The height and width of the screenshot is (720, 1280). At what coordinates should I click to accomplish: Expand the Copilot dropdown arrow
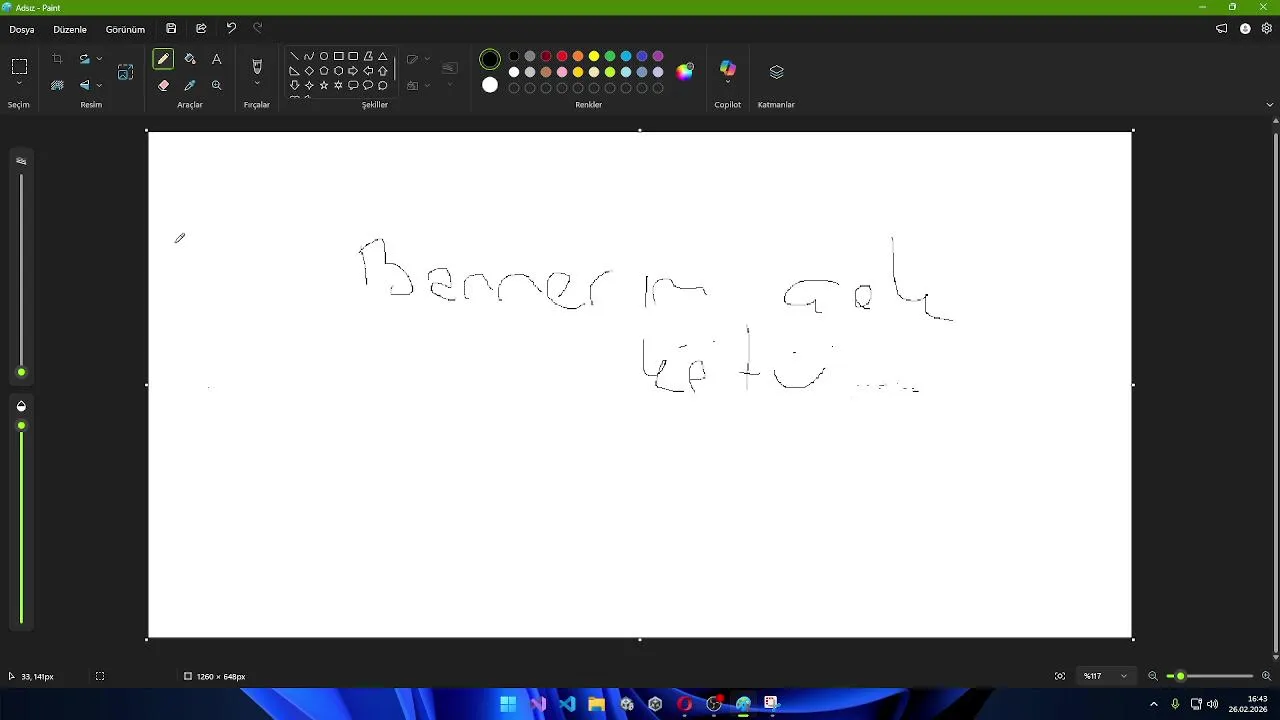728,82
